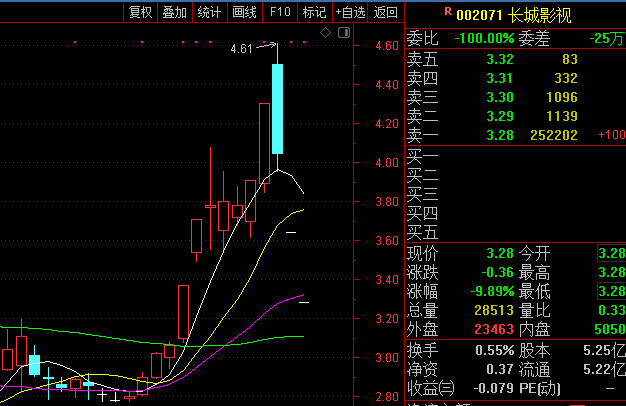The height and width of the screenshot is (406, 626).
Task: Activate the 画线 drawing tool
Action: coord(244,12)
